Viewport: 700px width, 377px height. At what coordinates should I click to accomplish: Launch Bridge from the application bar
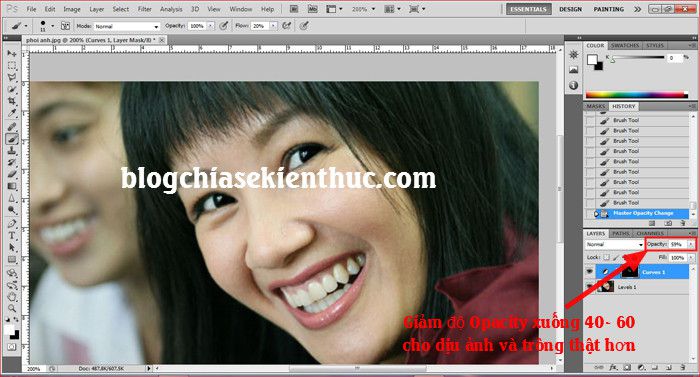click(294, 9)
